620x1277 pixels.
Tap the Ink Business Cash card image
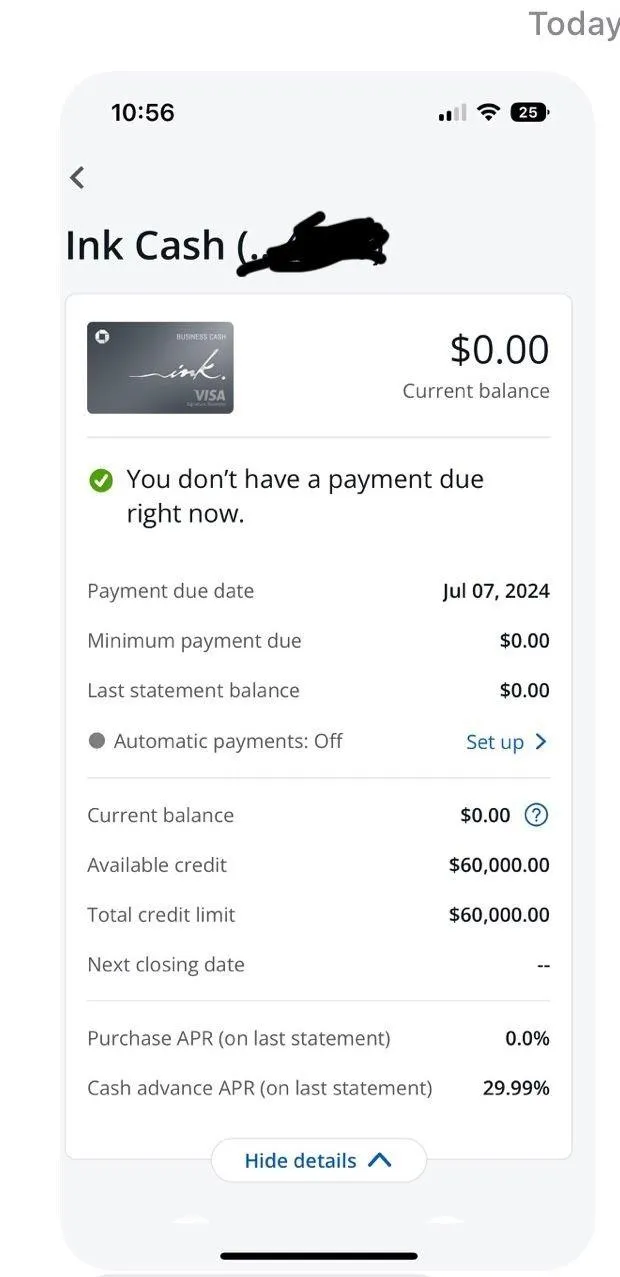coord(160,367)
